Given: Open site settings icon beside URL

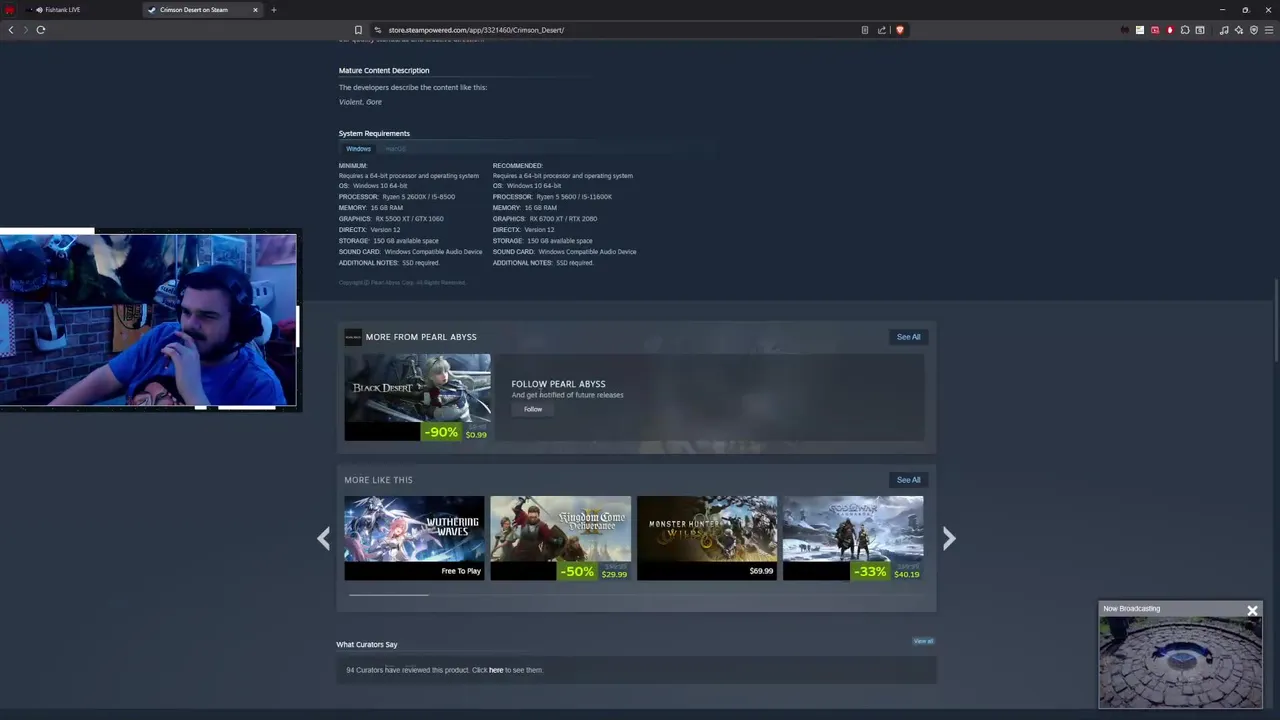Looking at the screenshot, I should coord(378,30).
